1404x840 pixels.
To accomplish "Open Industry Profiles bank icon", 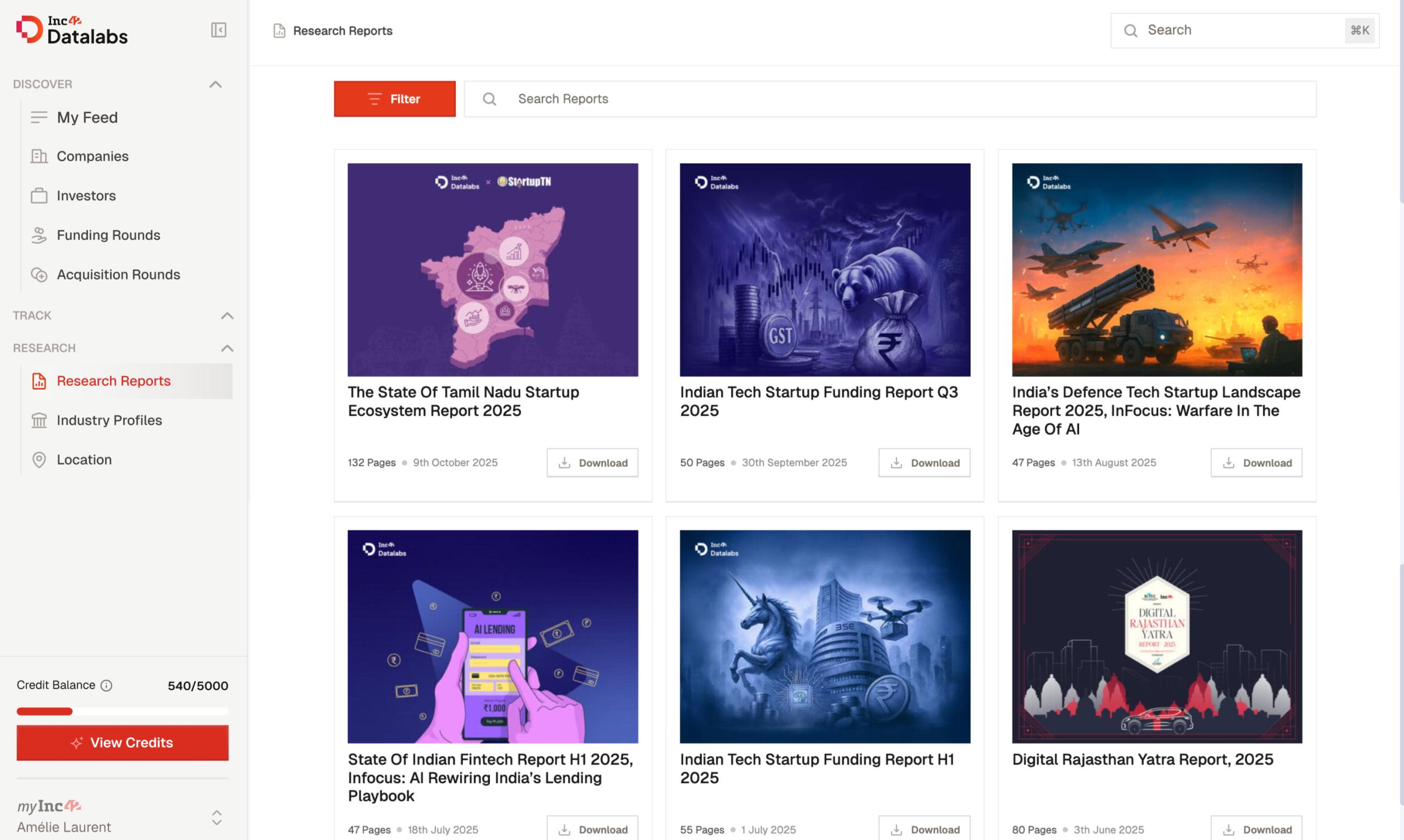I will (39, 421).
